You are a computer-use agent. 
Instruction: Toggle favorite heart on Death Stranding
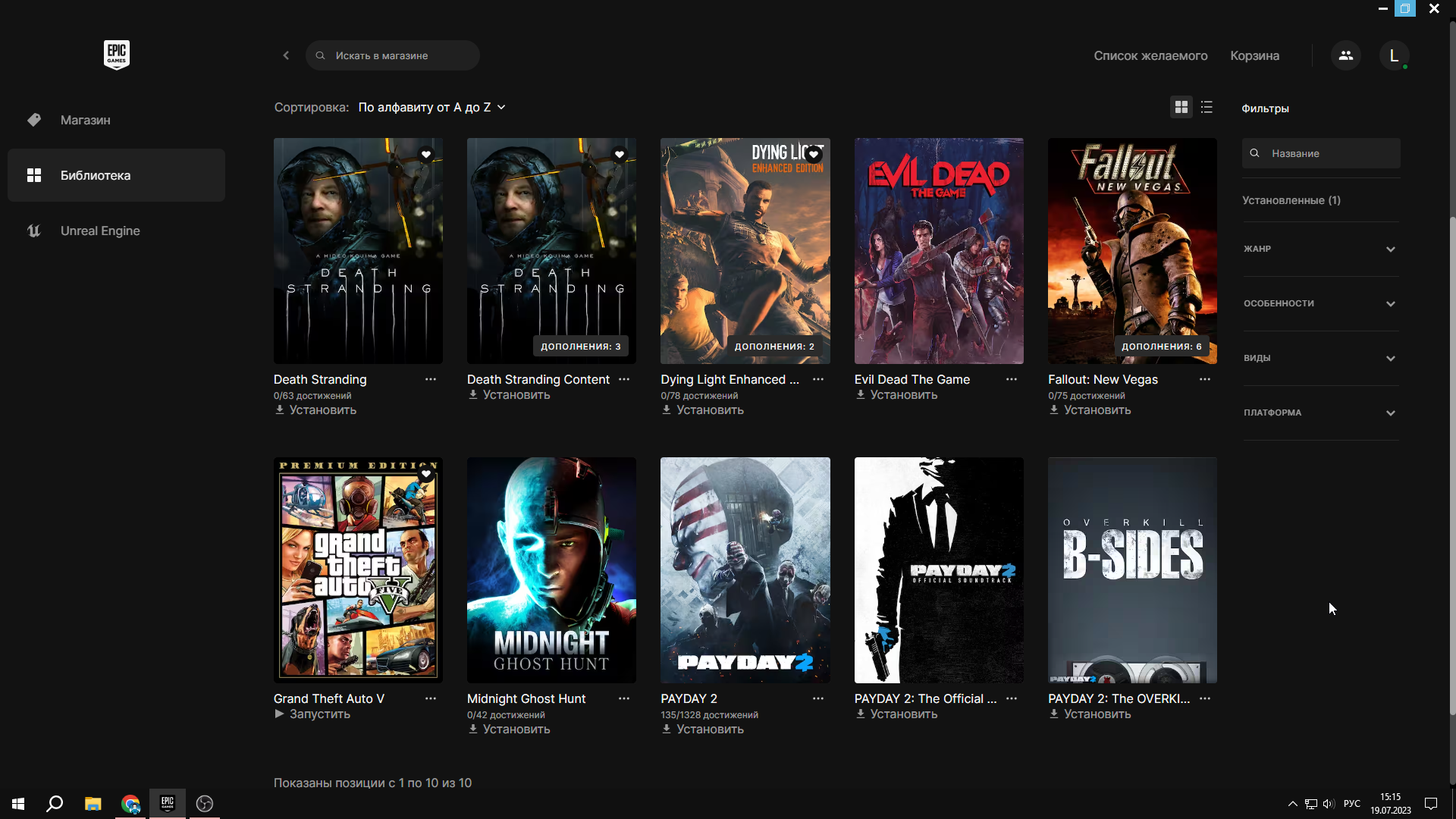[426, 155]
